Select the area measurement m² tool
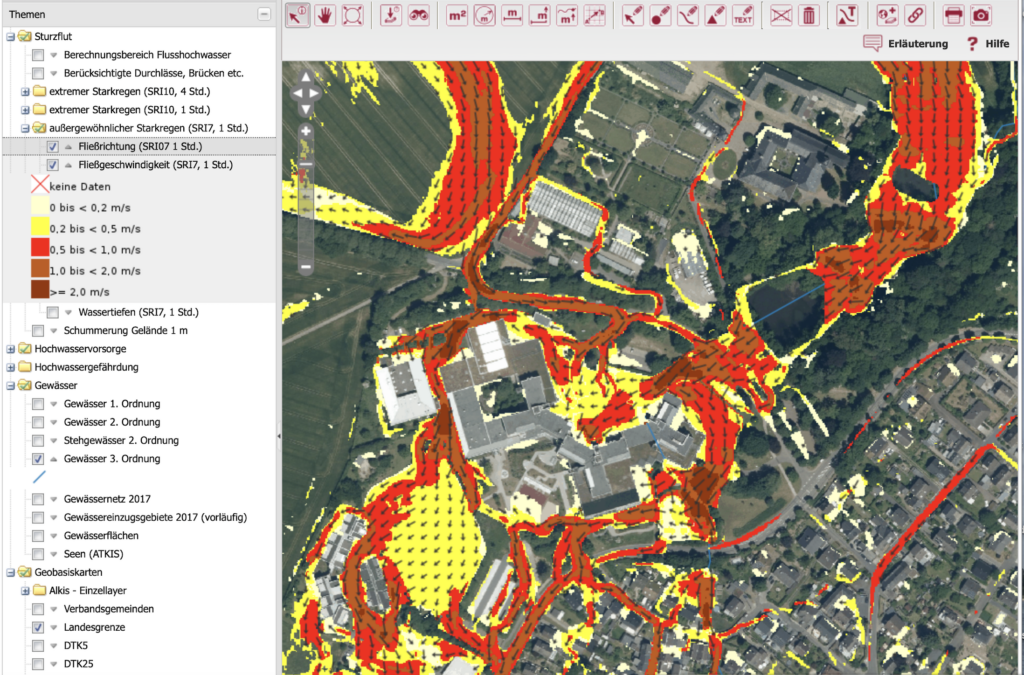This screenshot has width=1024, height=675. coord(457,15)
